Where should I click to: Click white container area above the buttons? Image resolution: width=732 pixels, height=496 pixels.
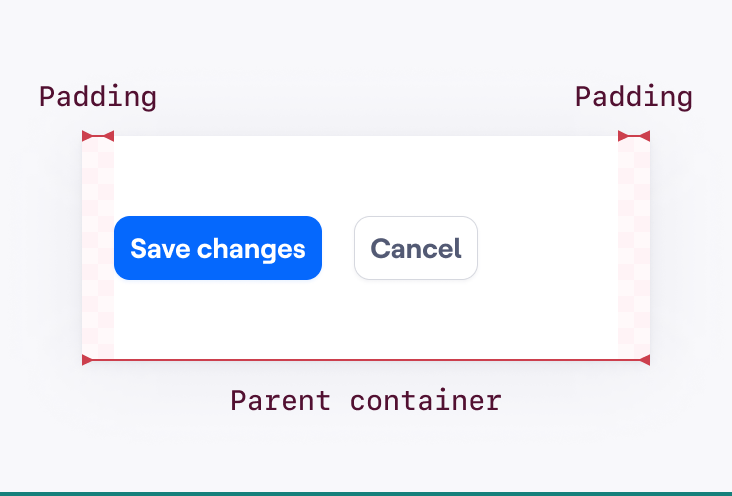pyautogui.click(x=366, y=176)
